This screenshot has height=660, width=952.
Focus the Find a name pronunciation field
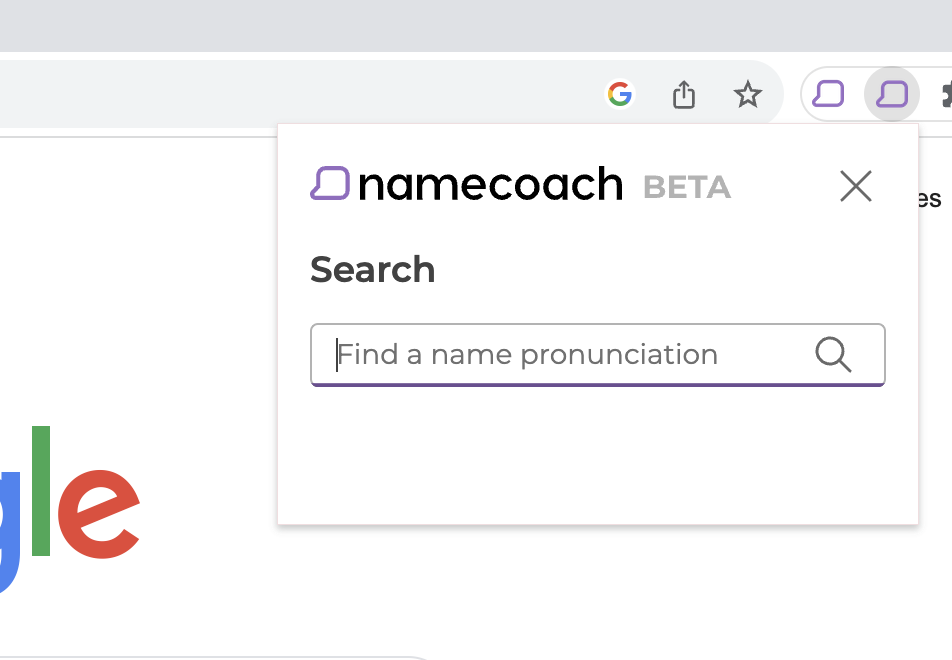(x=597, y=355)
